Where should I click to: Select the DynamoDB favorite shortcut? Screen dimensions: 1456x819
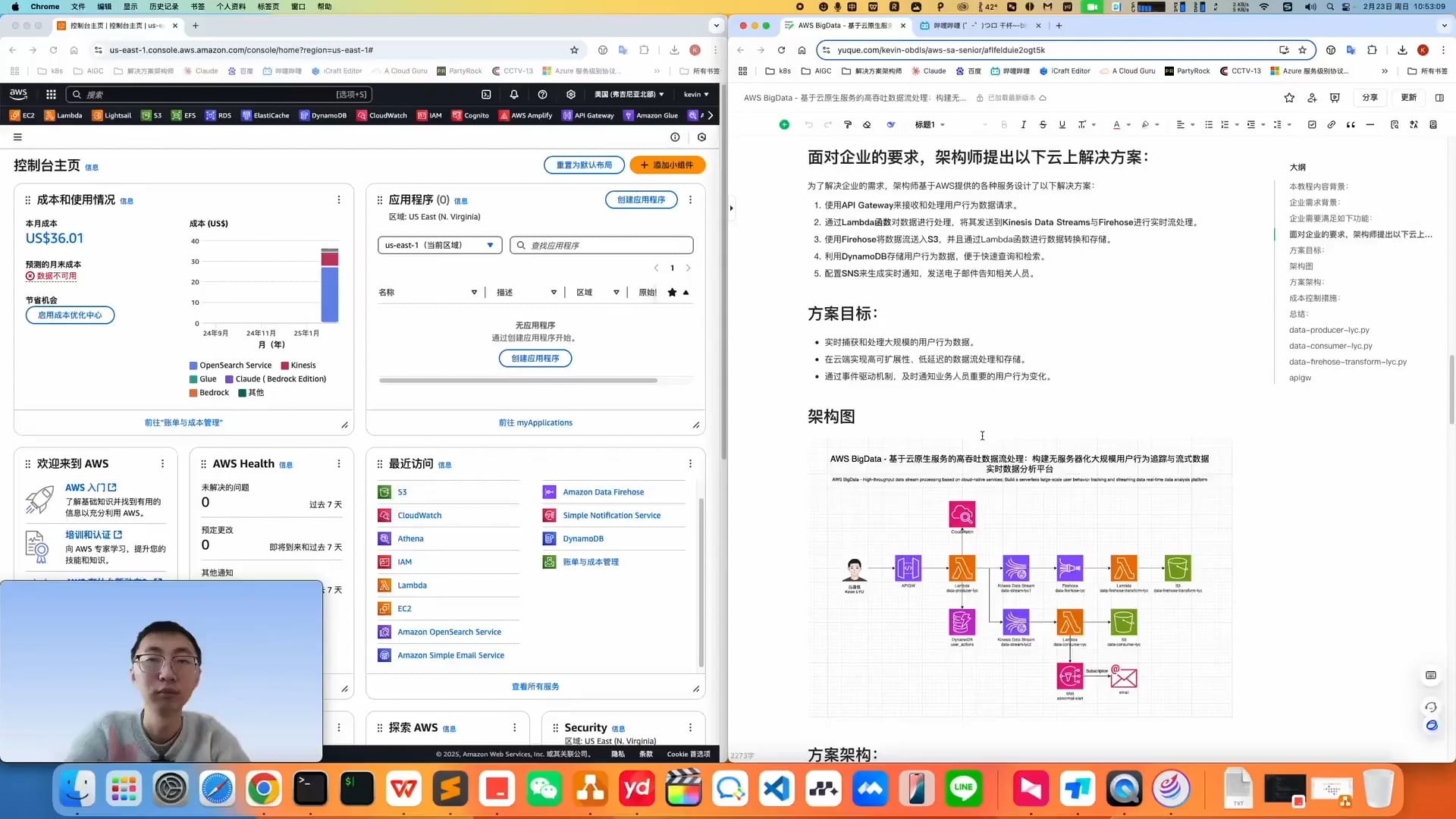[x=324, y=115]
